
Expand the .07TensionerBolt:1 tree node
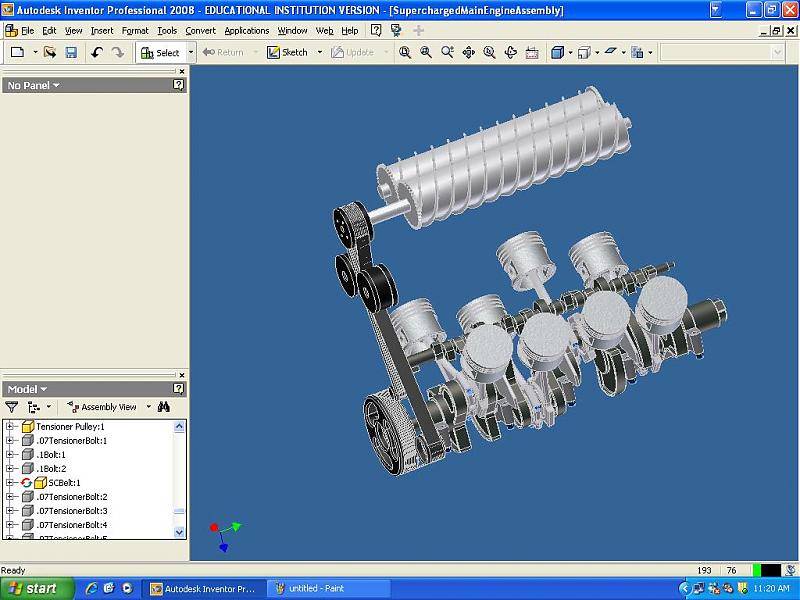click(x=10, y=440)
